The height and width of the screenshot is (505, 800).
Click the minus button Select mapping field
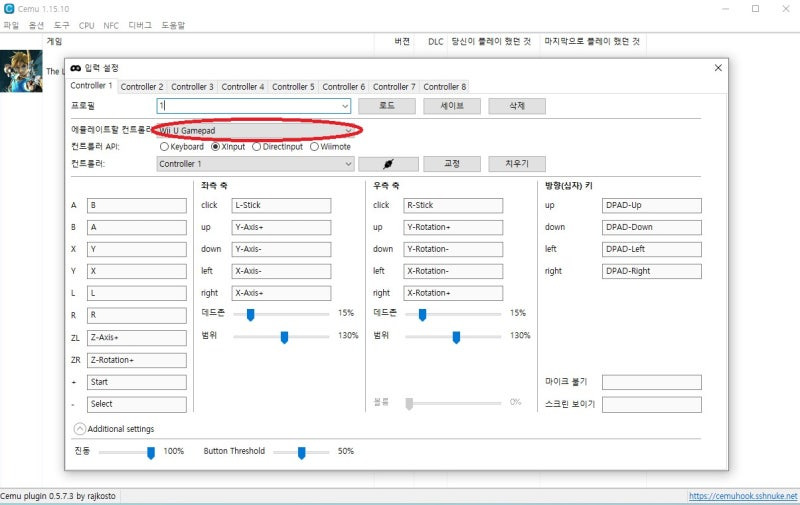click(137, 404)
